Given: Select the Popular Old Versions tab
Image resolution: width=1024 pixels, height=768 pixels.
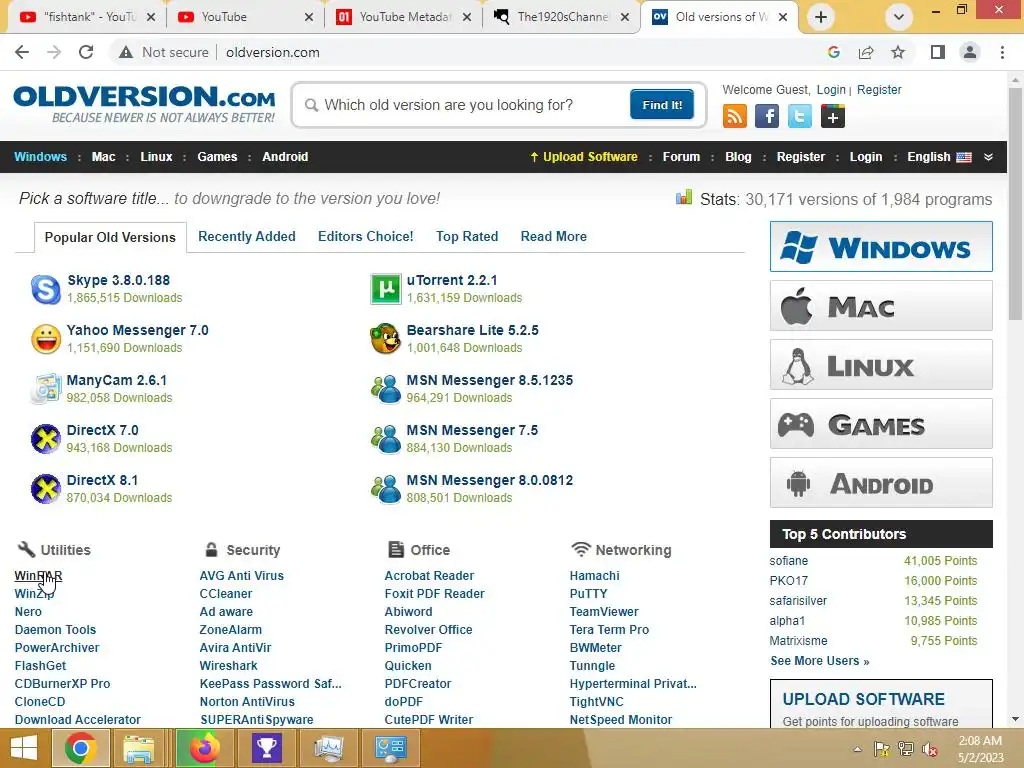Looking at the screenshot, I should point(110,237).
